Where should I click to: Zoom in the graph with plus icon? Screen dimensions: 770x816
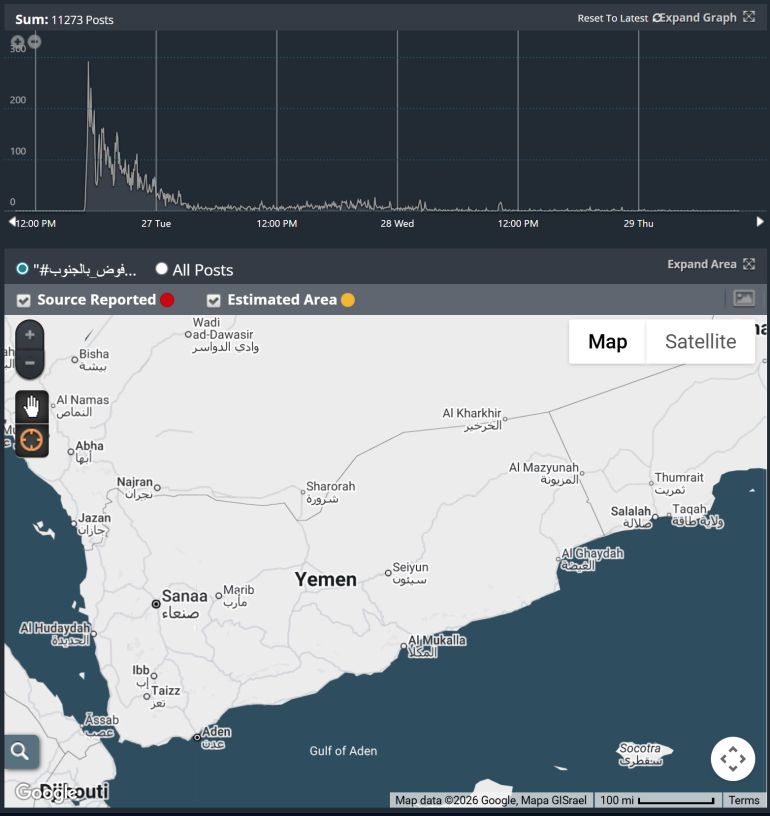click(x=18, y=41)
